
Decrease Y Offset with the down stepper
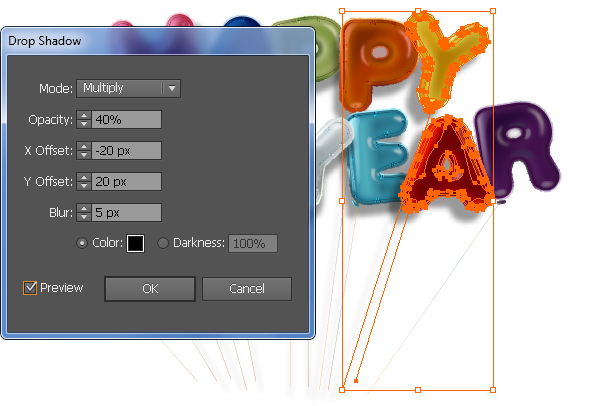coord(84,186)
